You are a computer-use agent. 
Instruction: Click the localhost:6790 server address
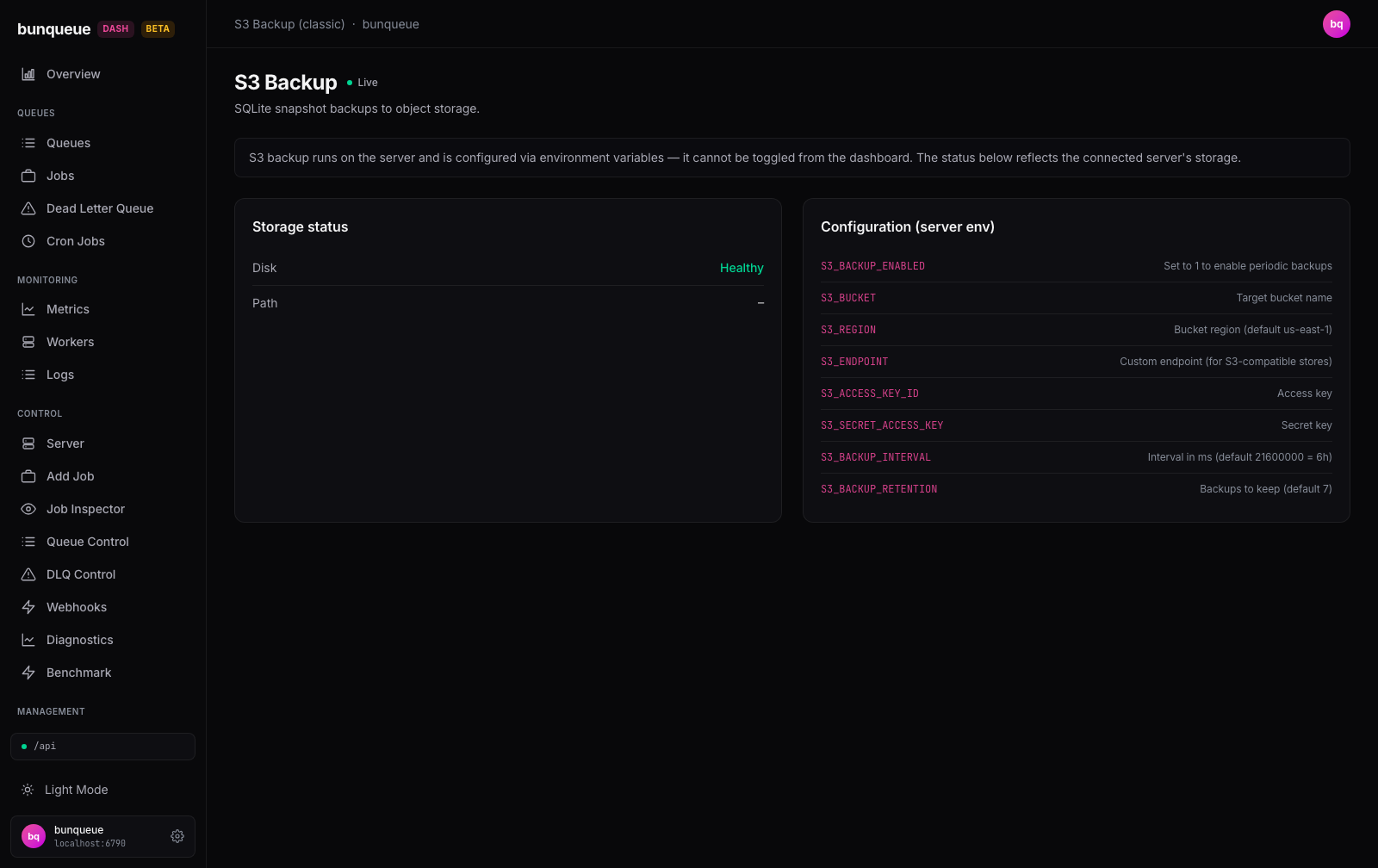[90, 844]
